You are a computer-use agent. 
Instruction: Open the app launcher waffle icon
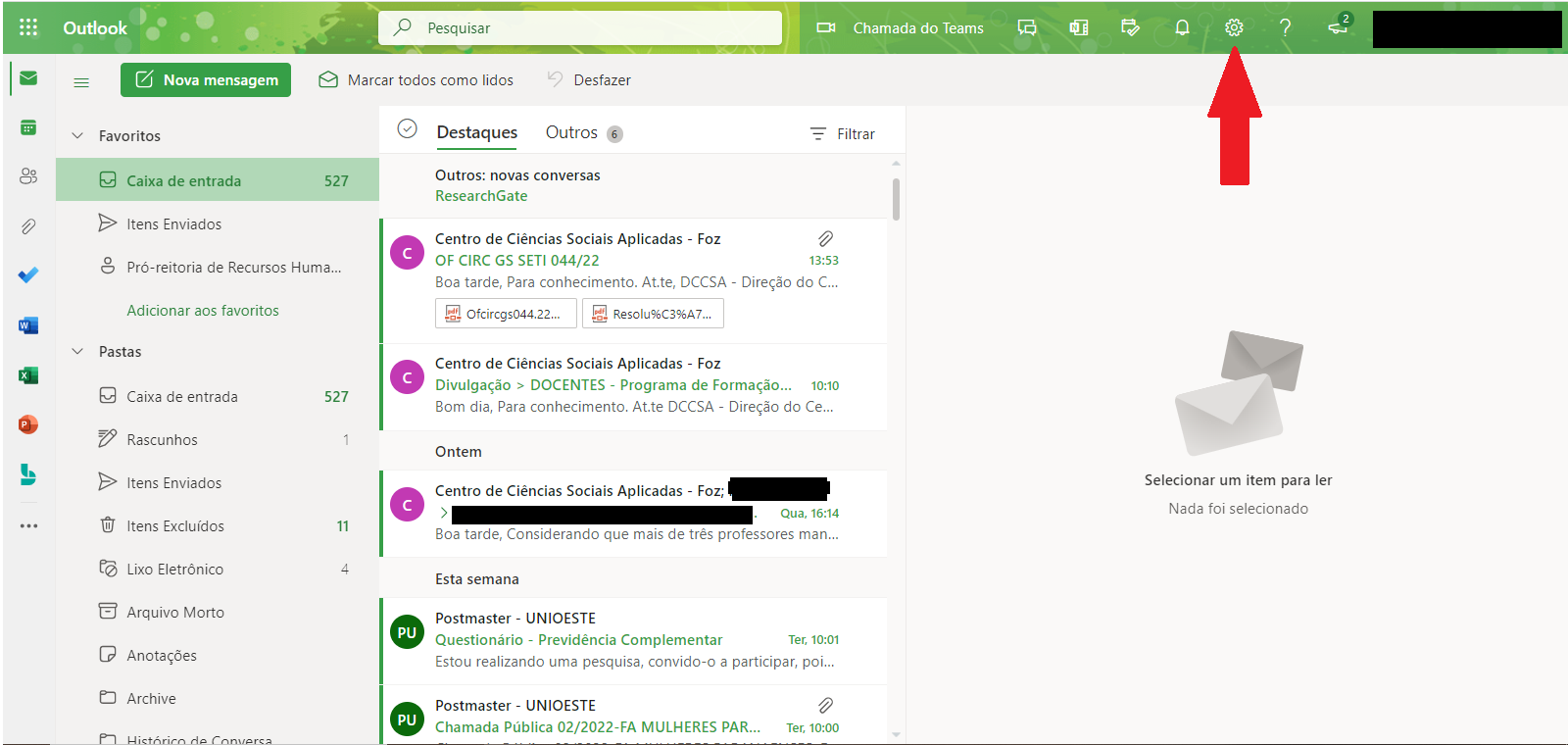pos(28,27)
